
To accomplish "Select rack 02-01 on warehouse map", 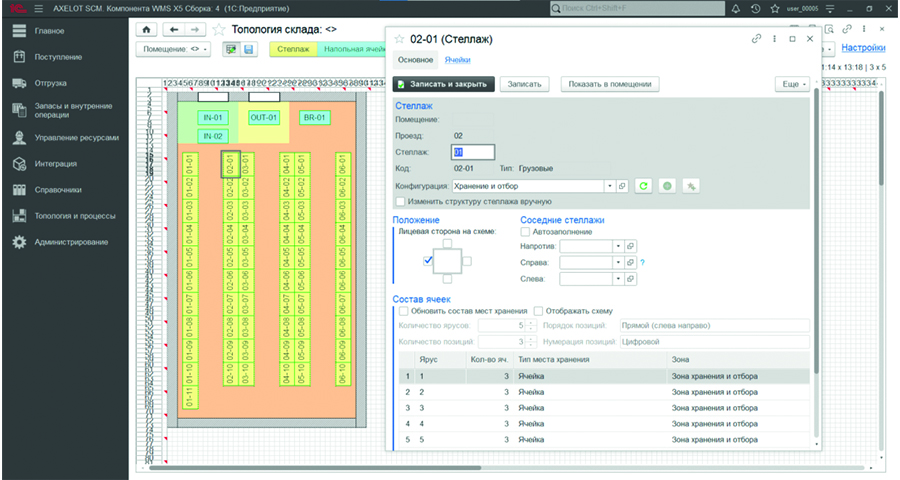I will click(x=230, y=164).
